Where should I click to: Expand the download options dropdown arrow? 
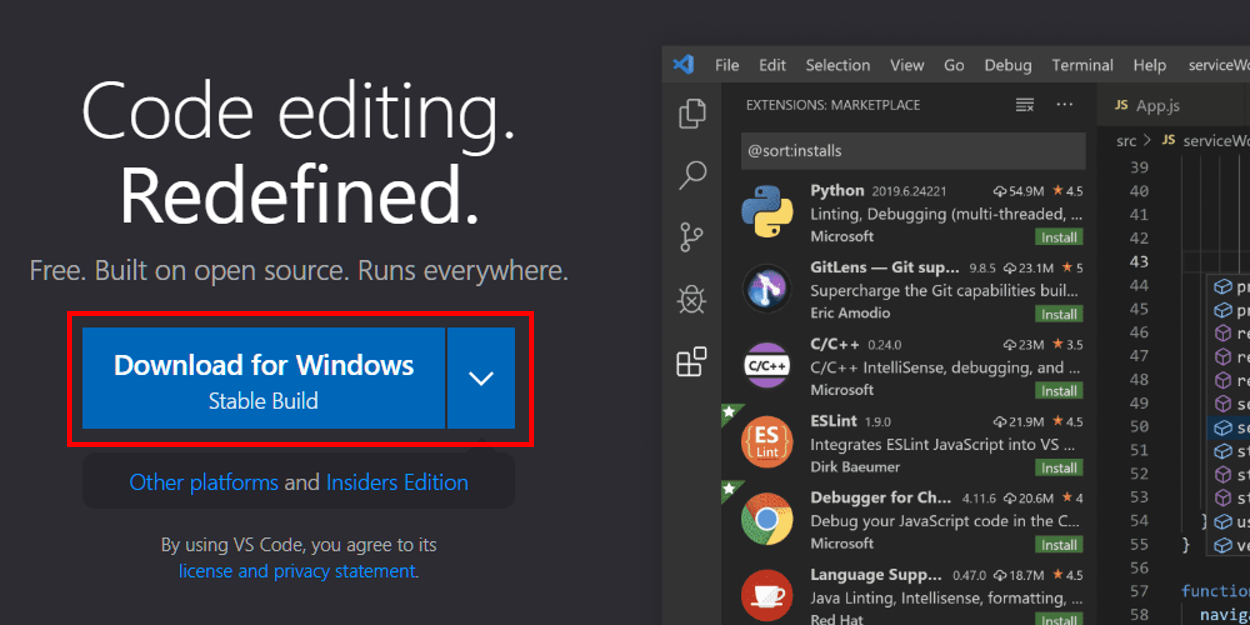click(481, 378)
